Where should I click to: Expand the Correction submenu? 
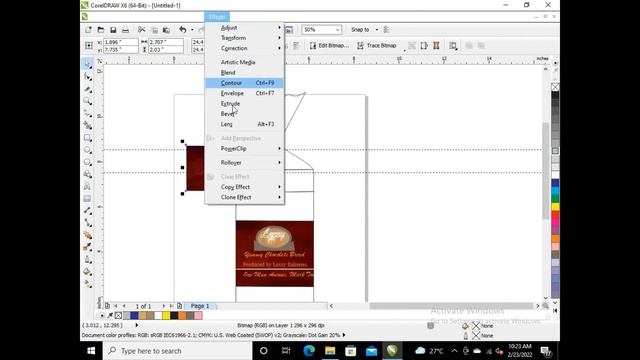pos(244,48)
